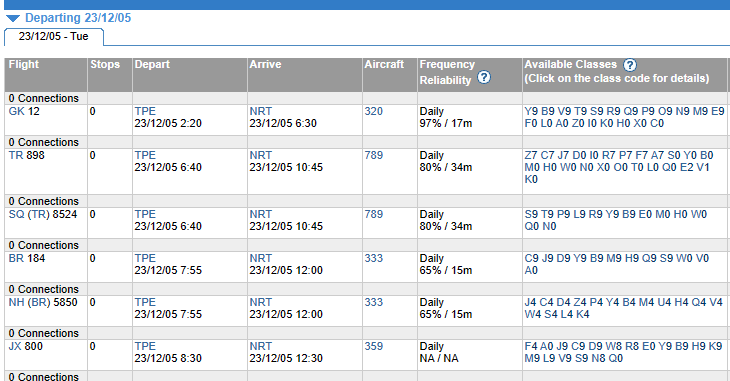The image size is (730, 381).
Task: Click the Arrive column header
Action: click(265, 64)
